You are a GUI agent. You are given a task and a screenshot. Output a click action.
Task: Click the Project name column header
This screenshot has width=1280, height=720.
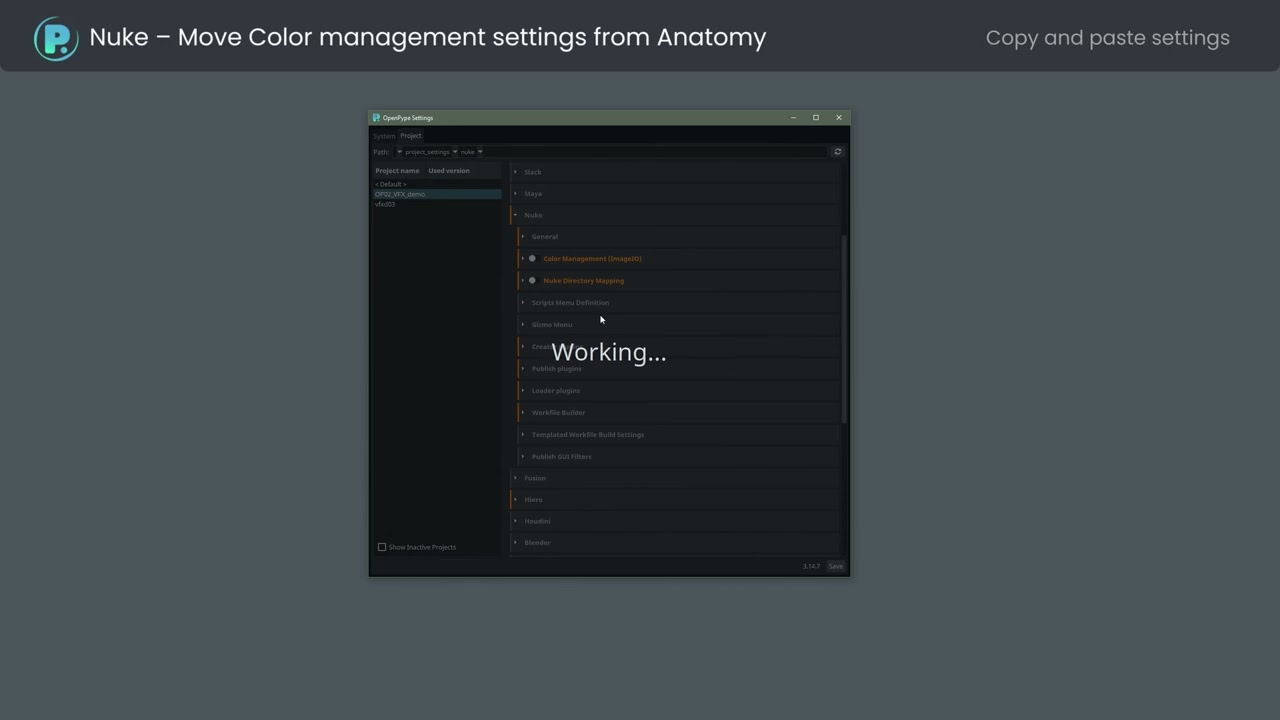pyautogui.click(x=397, y=171)
